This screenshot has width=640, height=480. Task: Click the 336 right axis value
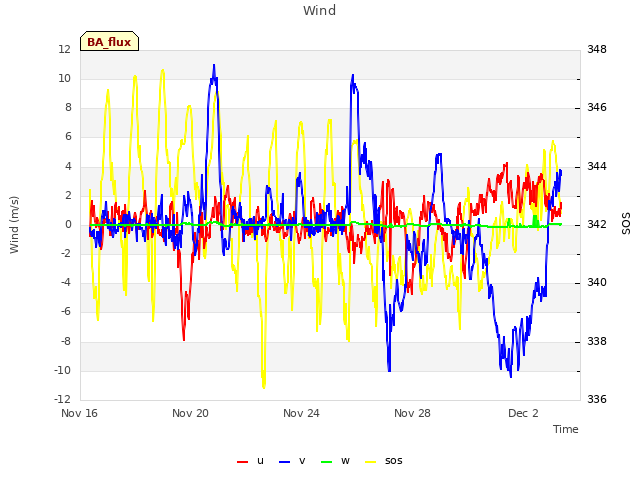tap(597, 399)
